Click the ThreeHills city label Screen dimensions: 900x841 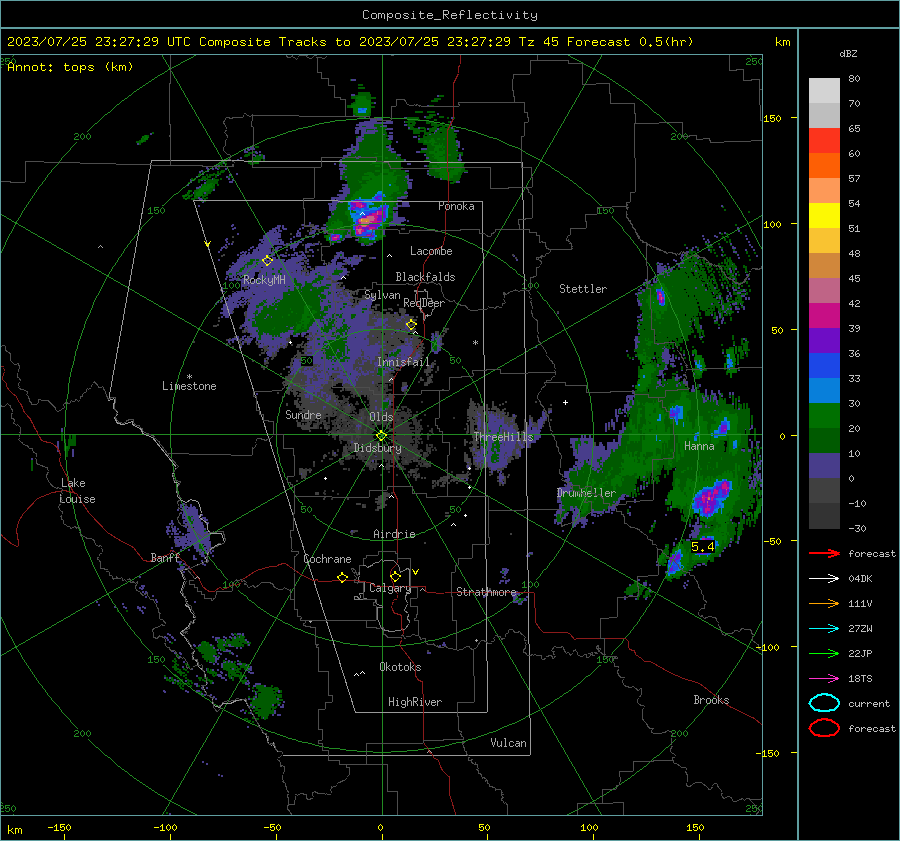coord(503,437)
